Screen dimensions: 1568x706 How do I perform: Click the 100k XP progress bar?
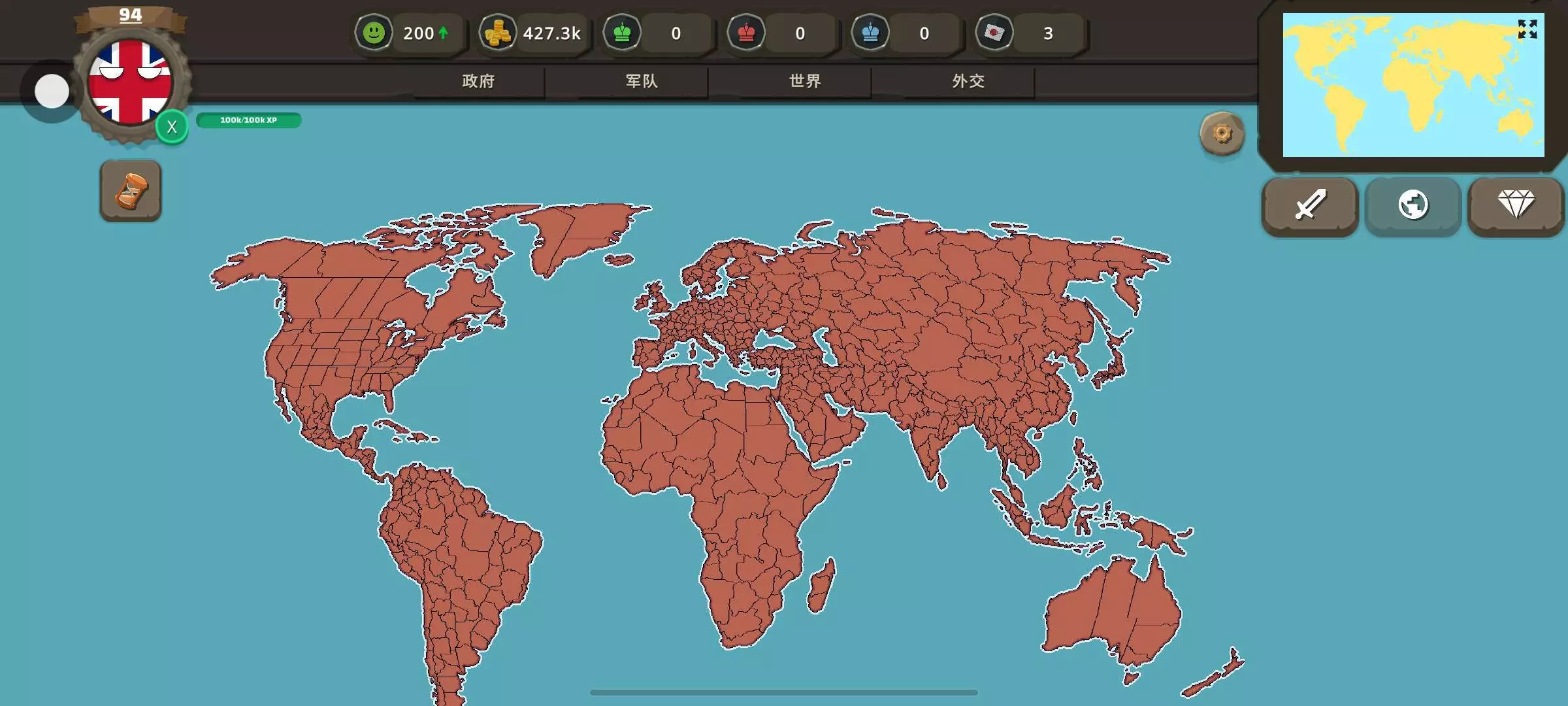(248, 120)
